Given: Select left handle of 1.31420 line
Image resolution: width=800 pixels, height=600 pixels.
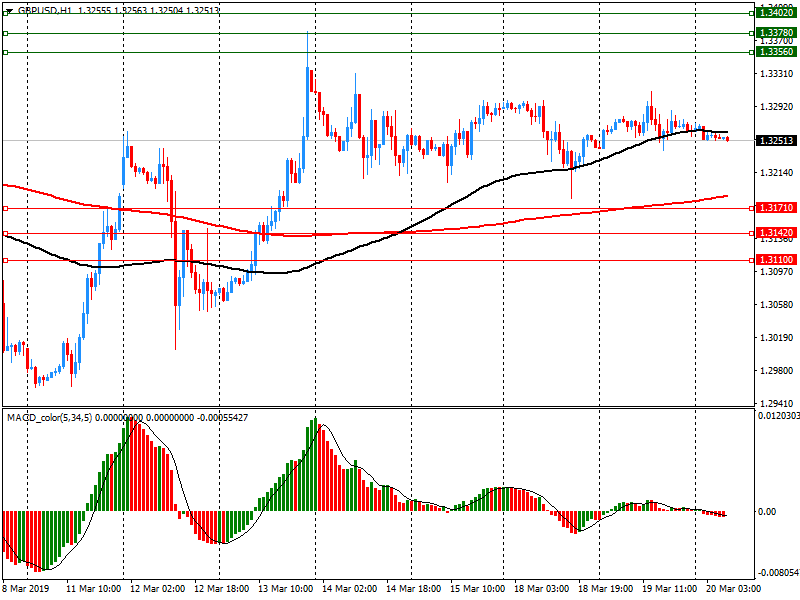Looking at the screenshot, I should [6, 234].
